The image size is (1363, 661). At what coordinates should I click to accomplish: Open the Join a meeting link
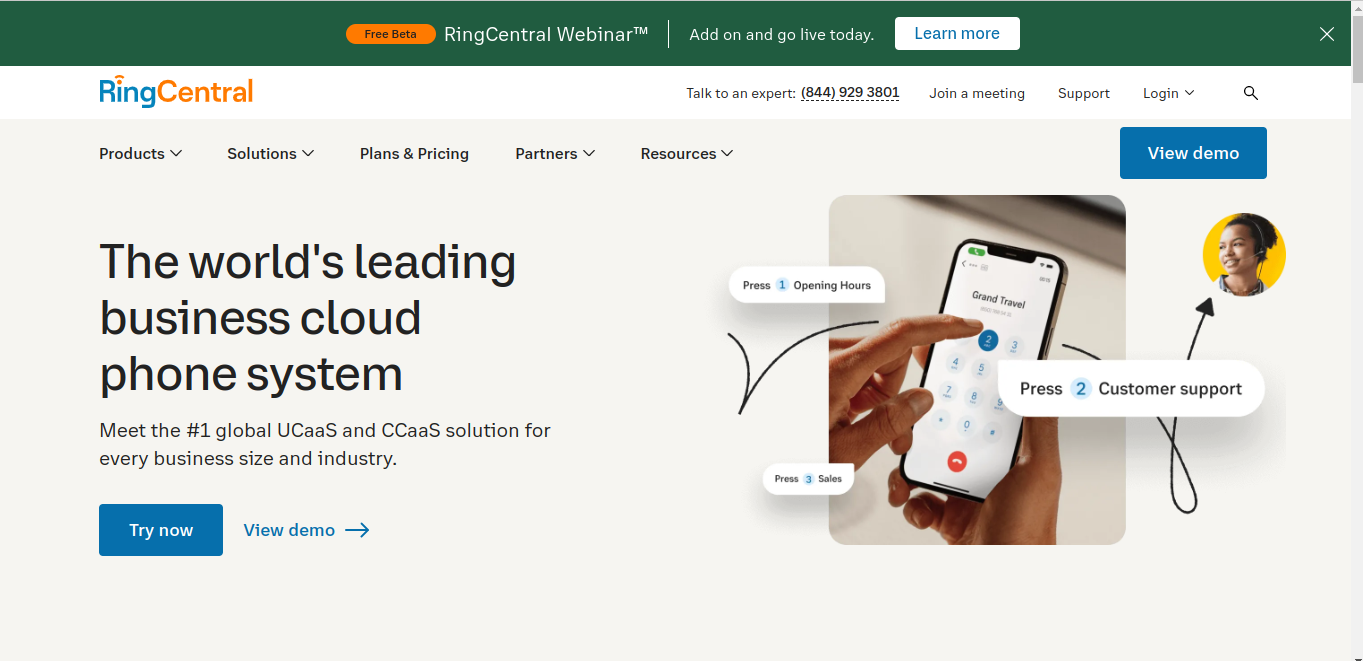[977, 93]
